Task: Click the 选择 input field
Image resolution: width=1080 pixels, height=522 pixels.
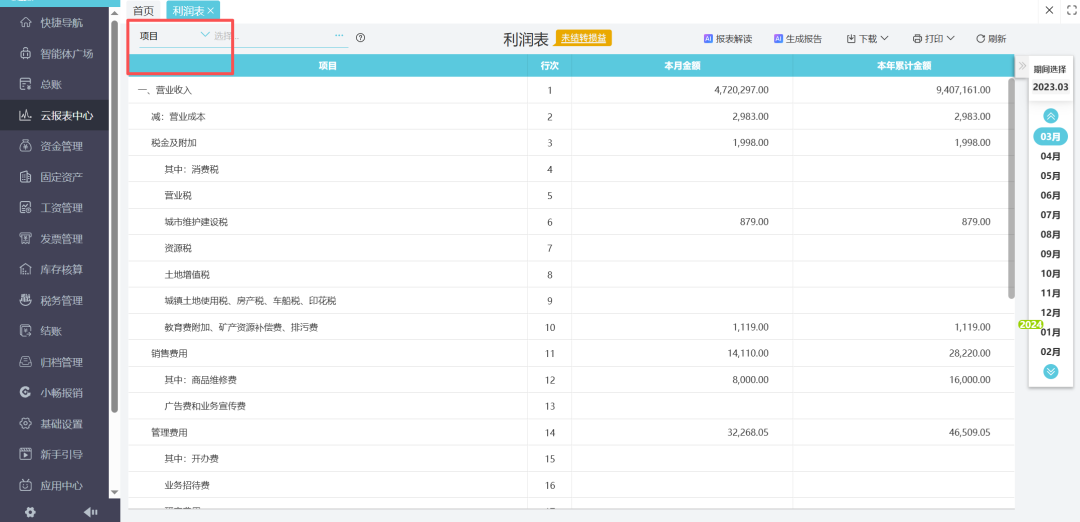Action: [270, 36]
